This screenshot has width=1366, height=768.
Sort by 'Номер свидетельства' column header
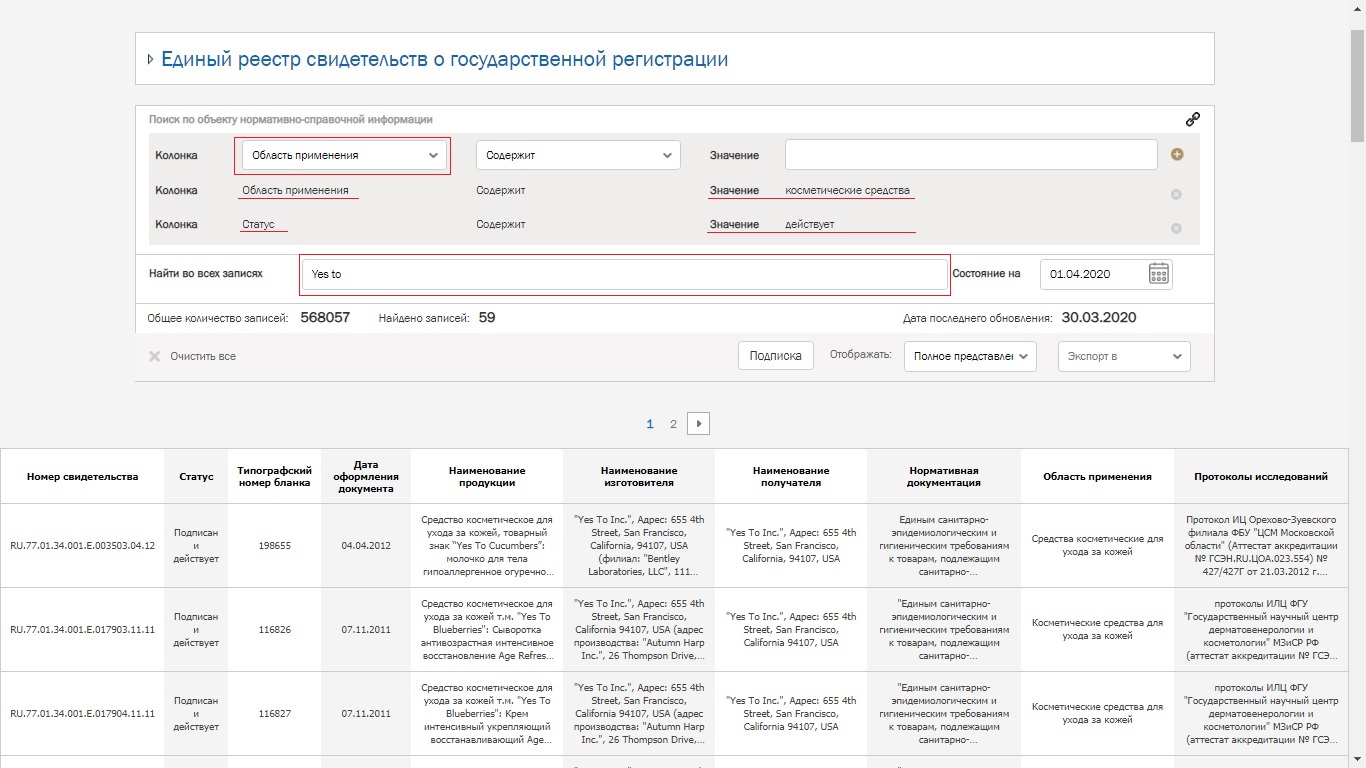[x=82, y=477]
